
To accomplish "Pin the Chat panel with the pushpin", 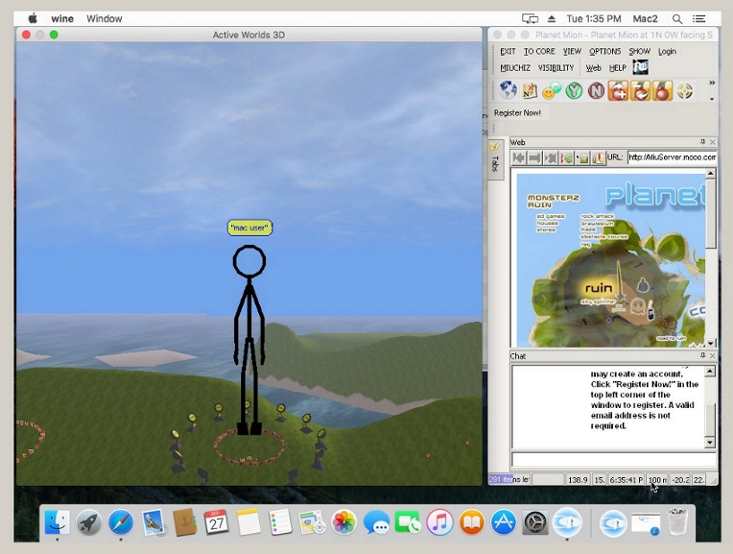I will [x=702, y=356].
